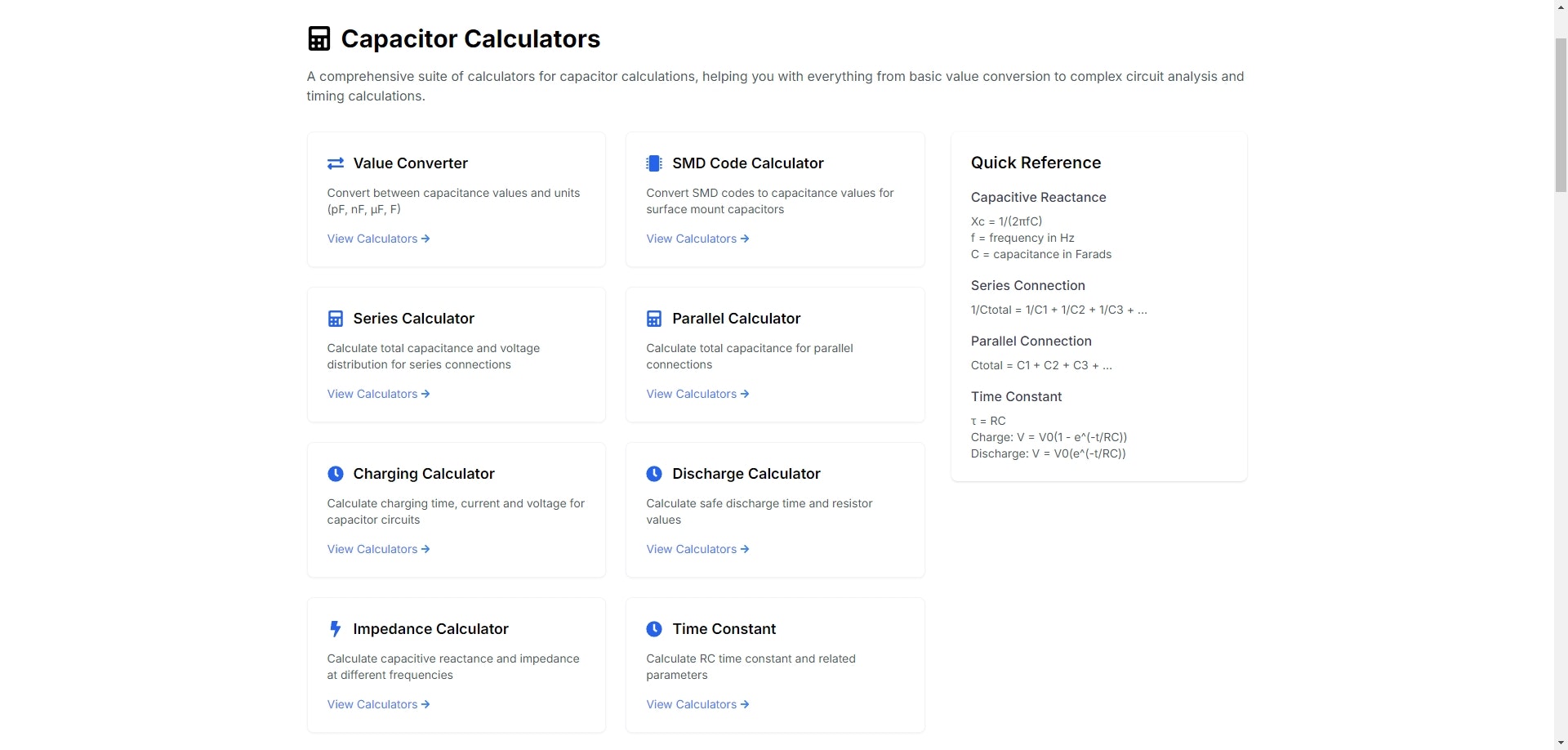Open View Calculators link under Discharge Calculator

(x=697, y=549)
